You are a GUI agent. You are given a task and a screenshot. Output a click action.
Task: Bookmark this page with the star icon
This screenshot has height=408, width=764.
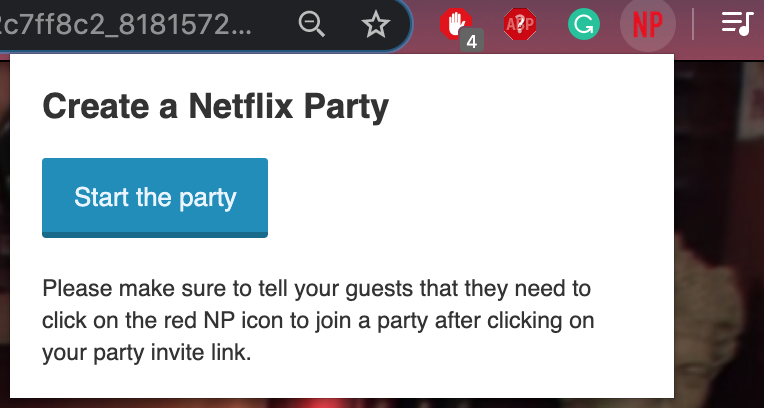(375, 25)
